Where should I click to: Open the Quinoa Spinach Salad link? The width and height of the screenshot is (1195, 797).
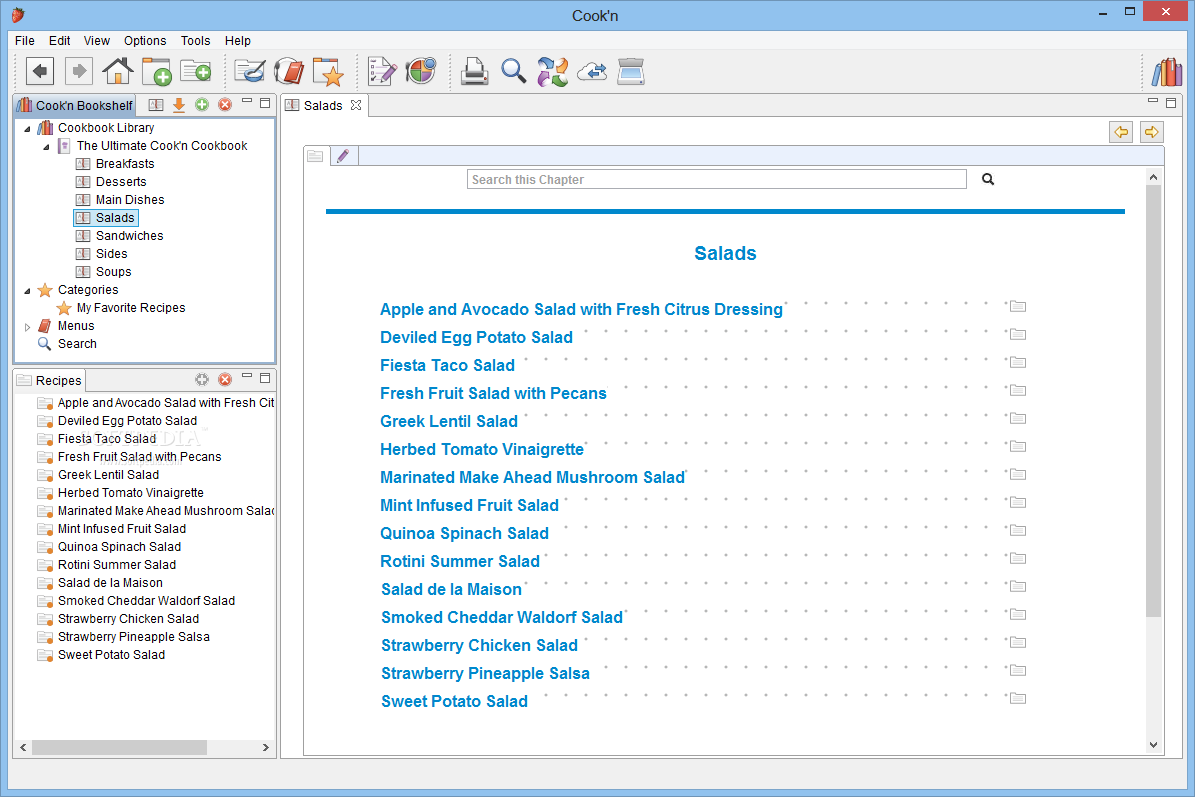464,533
